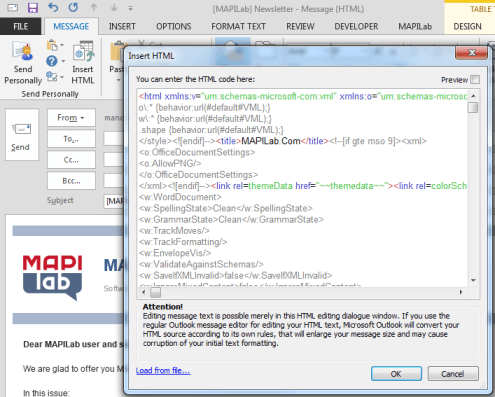Click the MAPILab.Com title text in code
495x397 pixels.
(271, 141)
